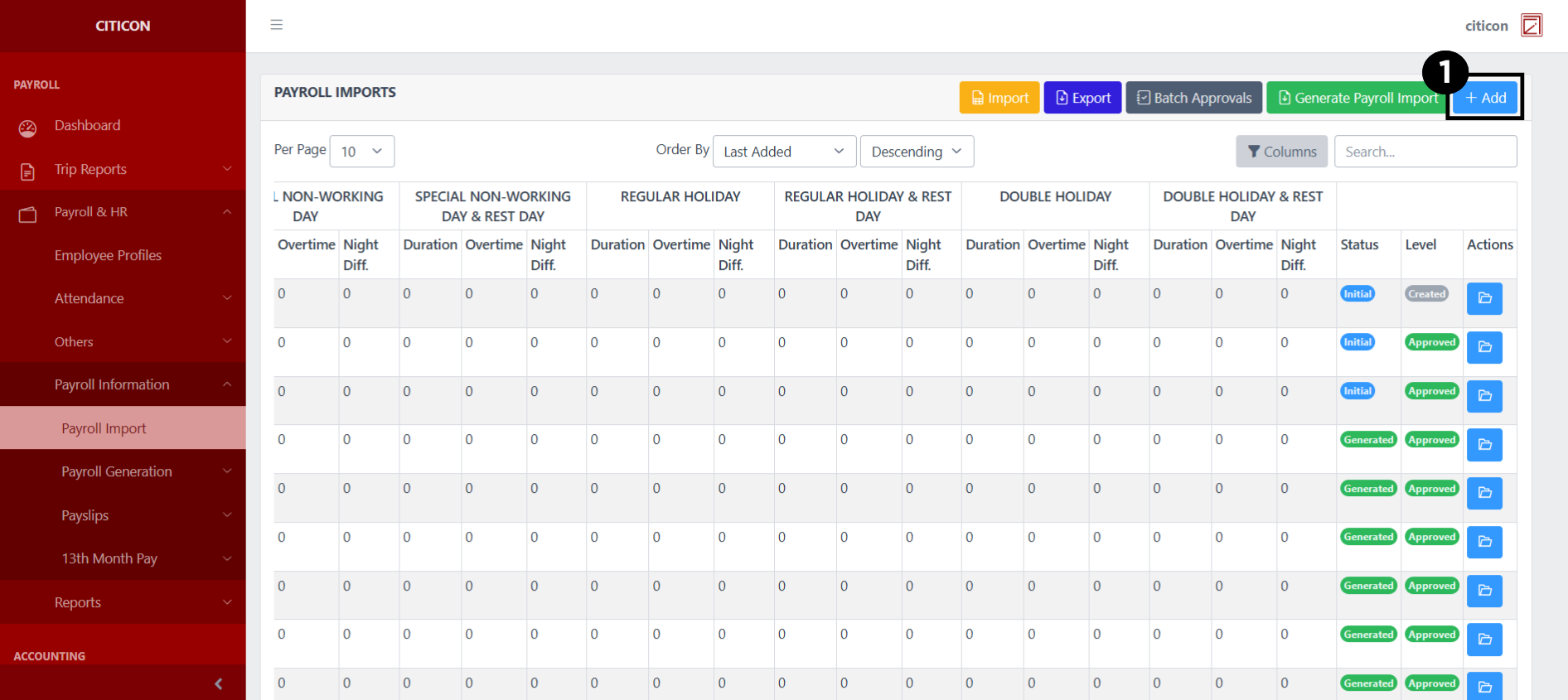Click the Payroll & HR folder icon
This screenshot has height=700, width=1568.
point(28,215)
